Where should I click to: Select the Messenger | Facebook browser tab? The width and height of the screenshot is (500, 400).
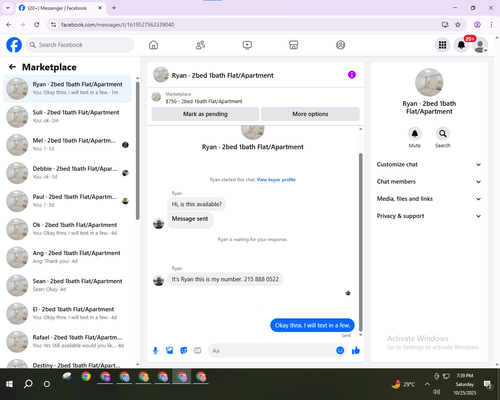pos(60,8)
